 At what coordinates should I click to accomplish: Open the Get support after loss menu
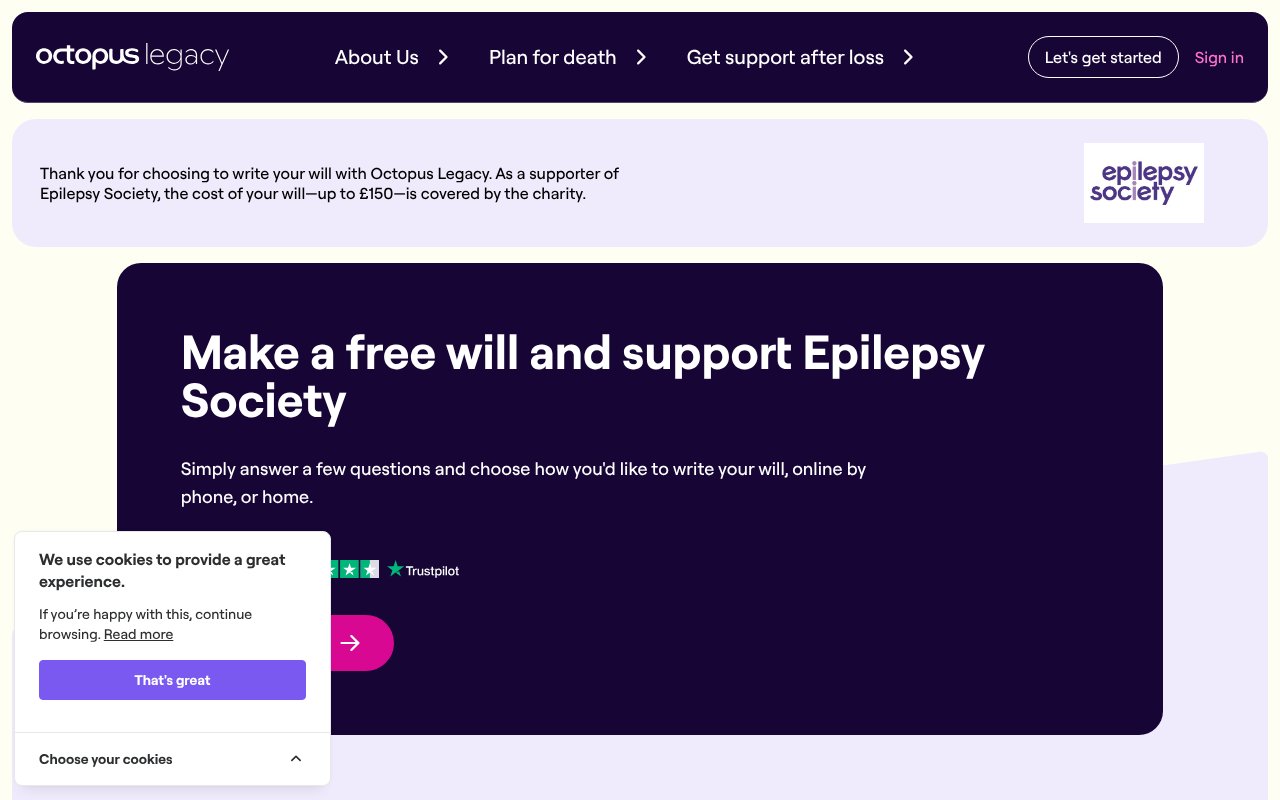[x=785, y=57]
